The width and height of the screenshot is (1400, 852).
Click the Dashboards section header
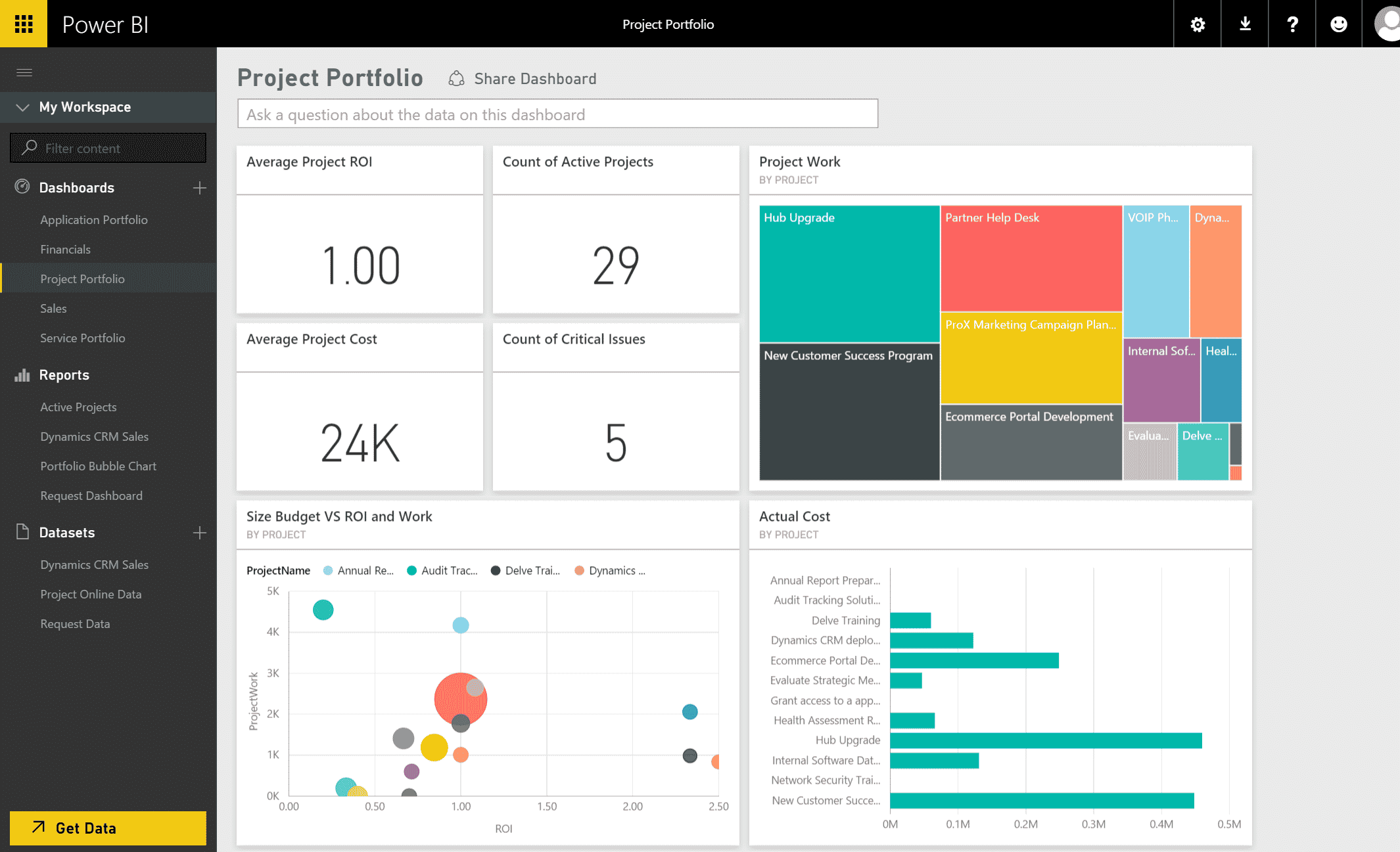click(x=76, y=187)
